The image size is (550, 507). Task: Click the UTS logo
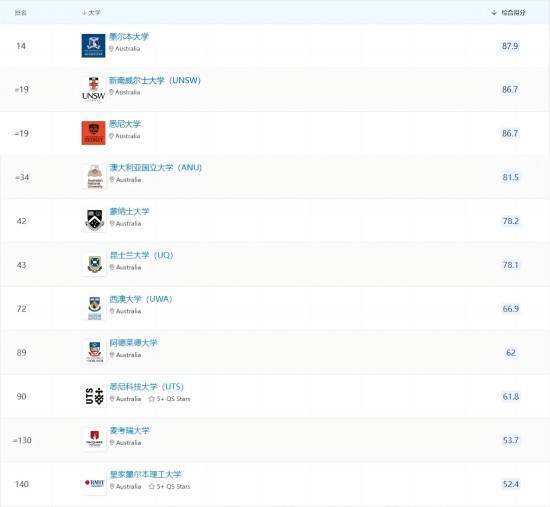95,396
